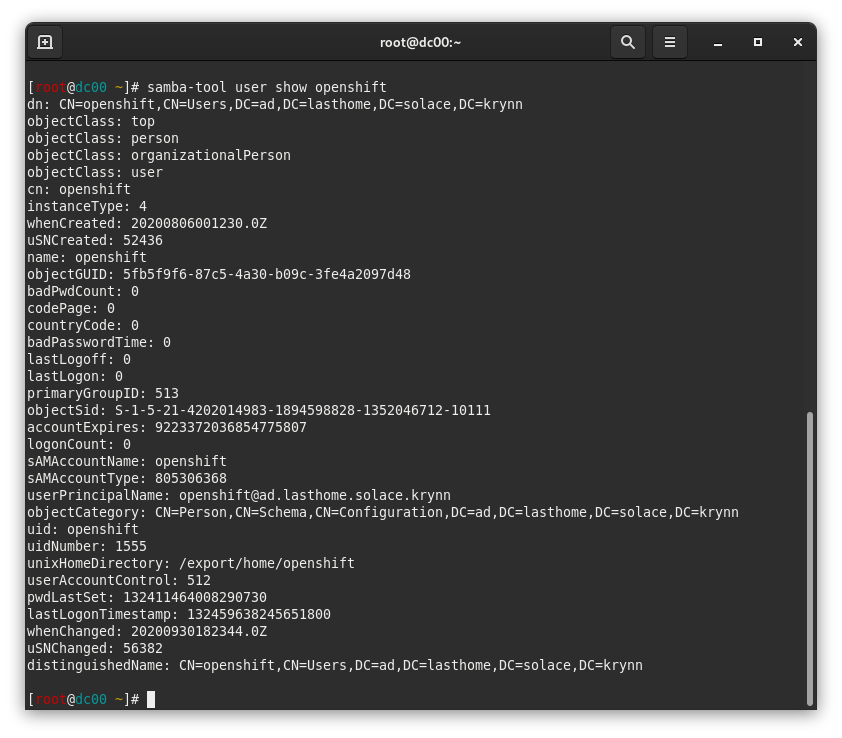Maximize the terminal window
The image size is (842, 738).
coord(758,42)
